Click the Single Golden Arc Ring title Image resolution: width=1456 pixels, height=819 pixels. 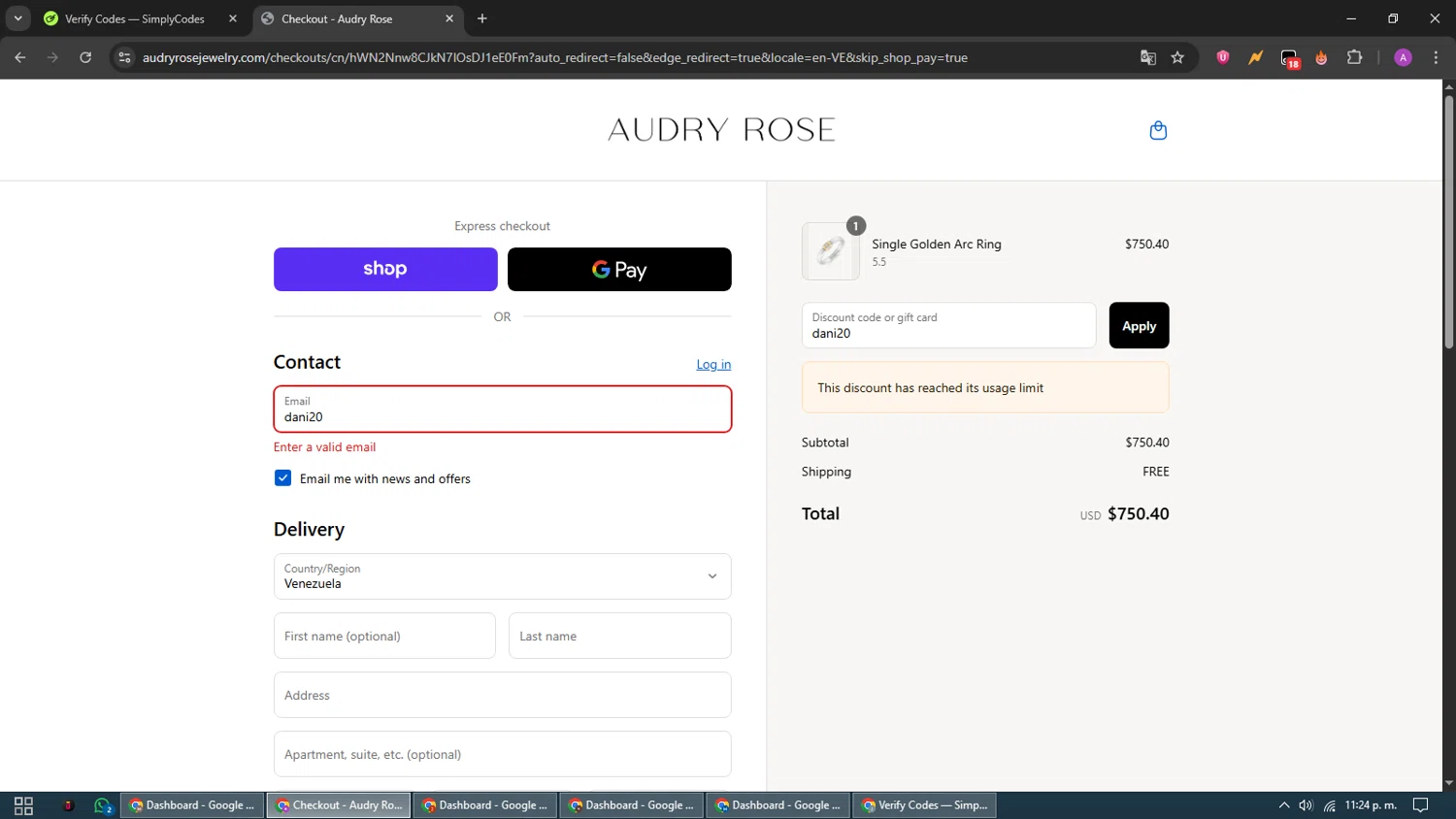pos(936,244)
